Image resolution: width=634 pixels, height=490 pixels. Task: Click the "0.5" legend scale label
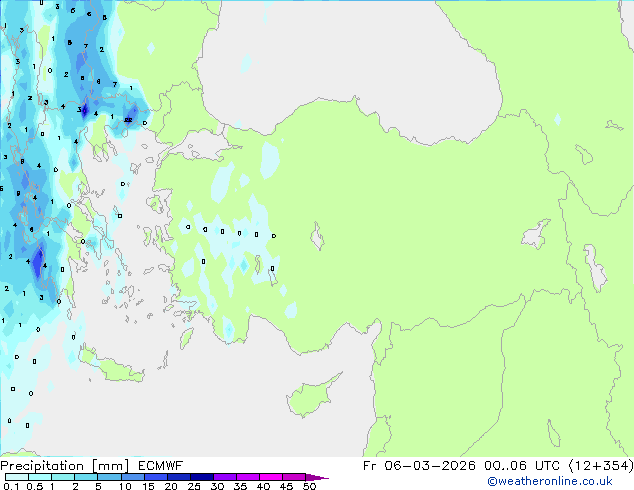(35, 486)
